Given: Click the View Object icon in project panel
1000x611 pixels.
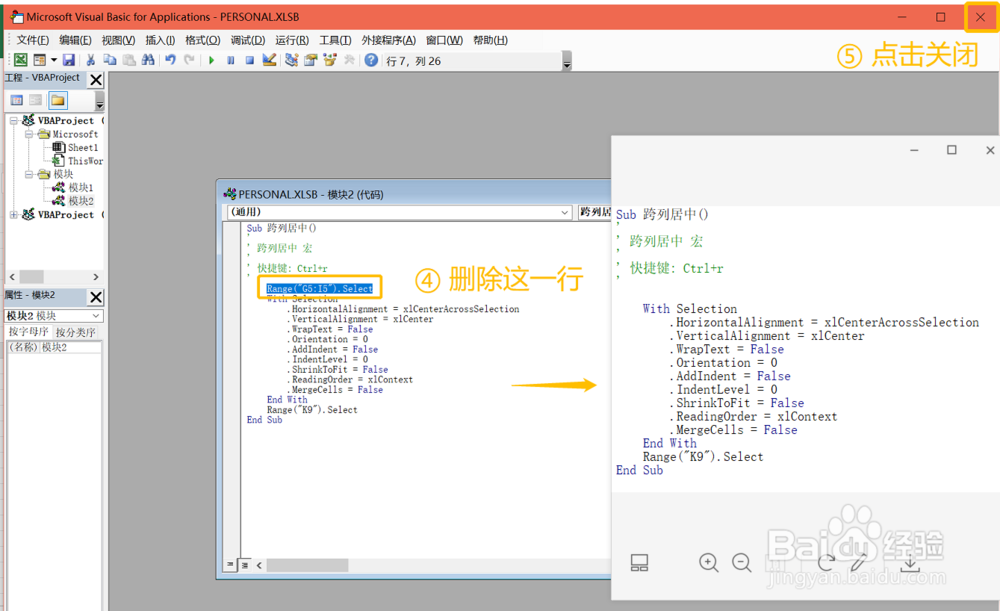Looking at the screenshot, I should tap(36, 100).
